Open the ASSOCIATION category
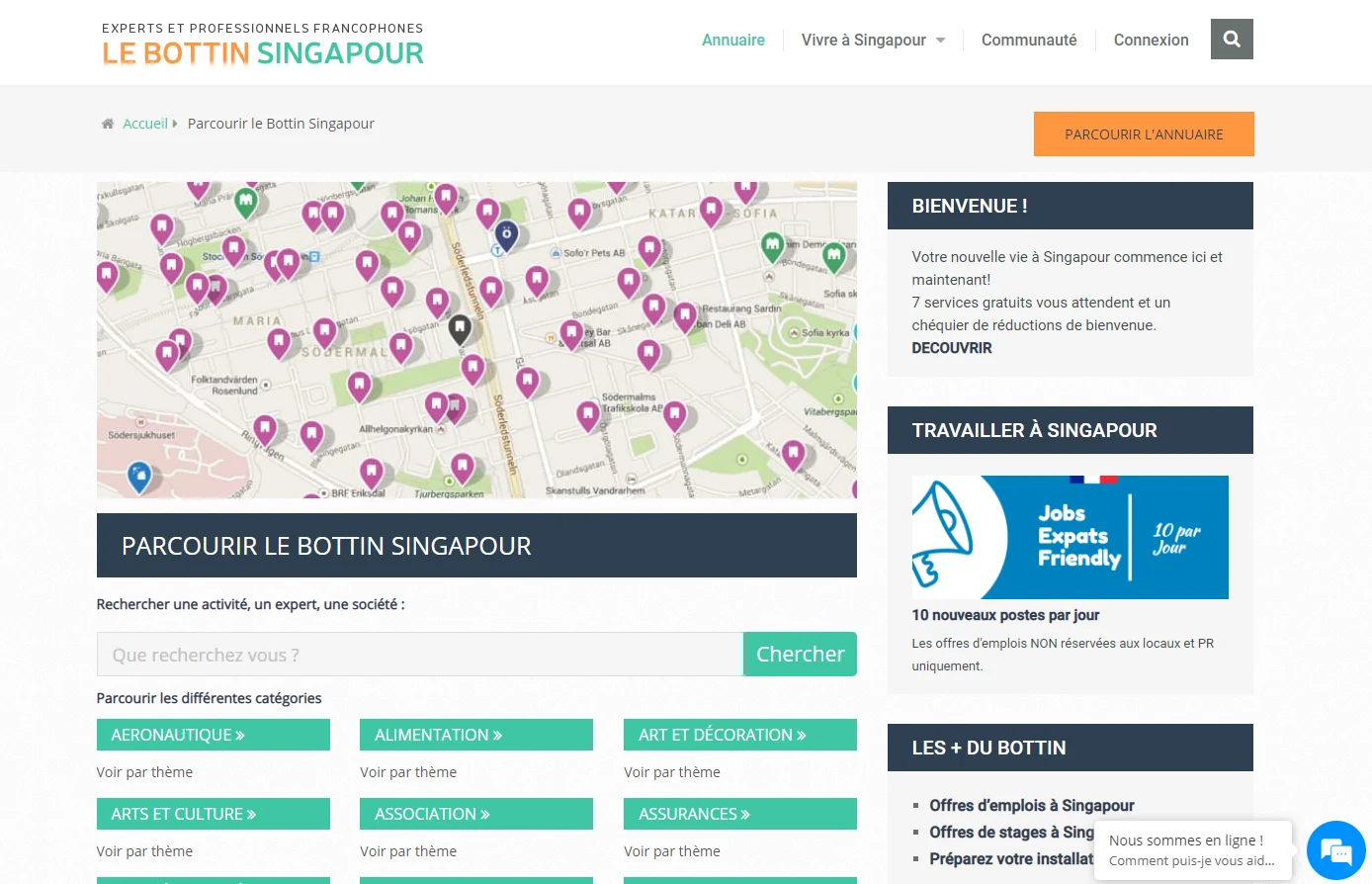This screenshot has height=884, width=1372. 476,814
